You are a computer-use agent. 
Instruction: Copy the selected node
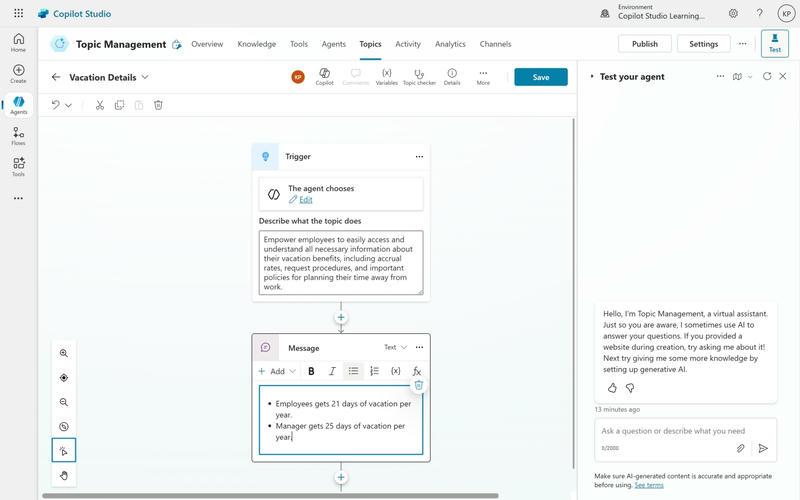pos(119,105)
